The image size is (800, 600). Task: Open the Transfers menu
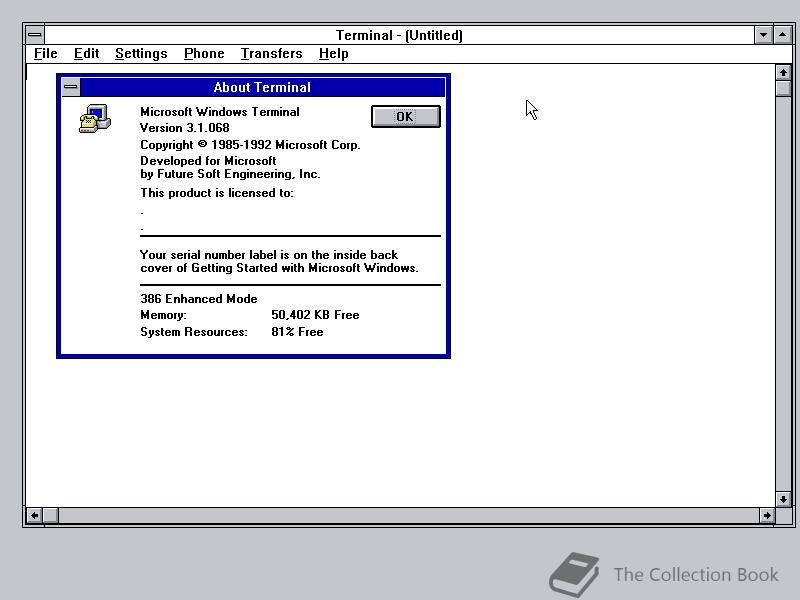271,54
